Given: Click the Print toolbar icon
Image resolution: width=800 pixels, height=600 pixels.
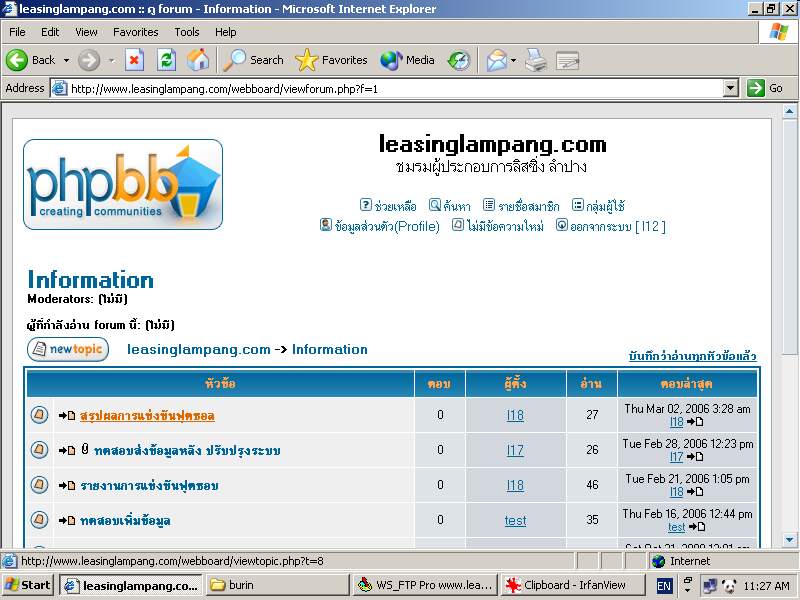Looking at the screenshot, I should (x=537, y=60).
